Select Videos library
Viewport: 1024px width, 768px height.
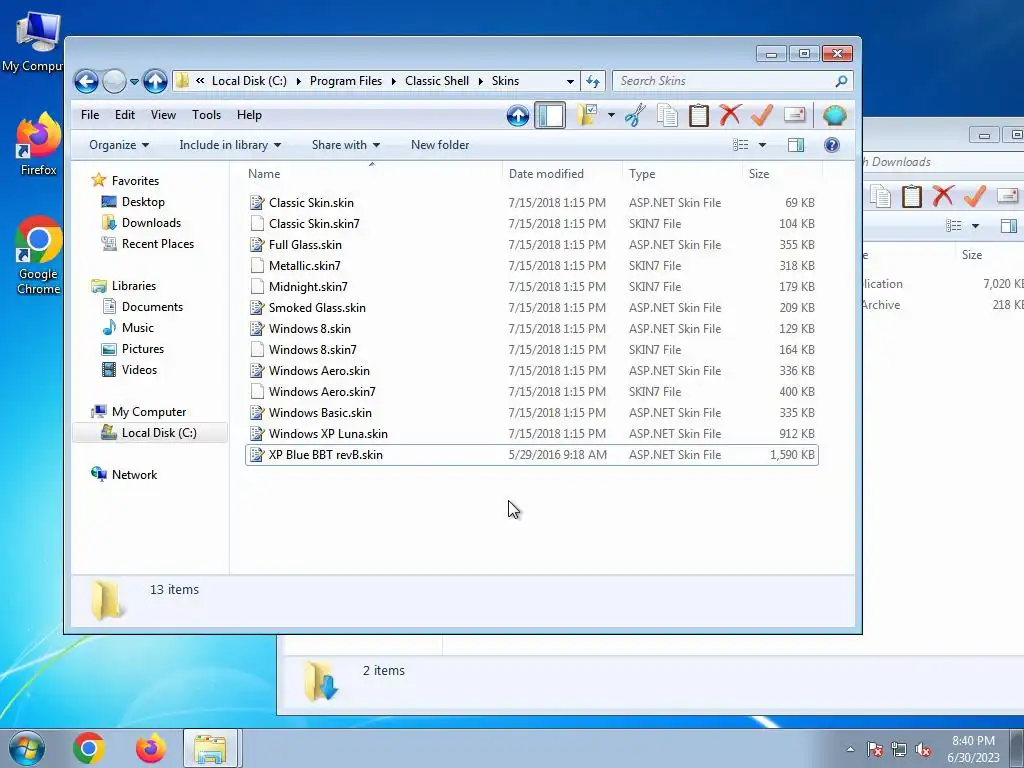[139, 370]
